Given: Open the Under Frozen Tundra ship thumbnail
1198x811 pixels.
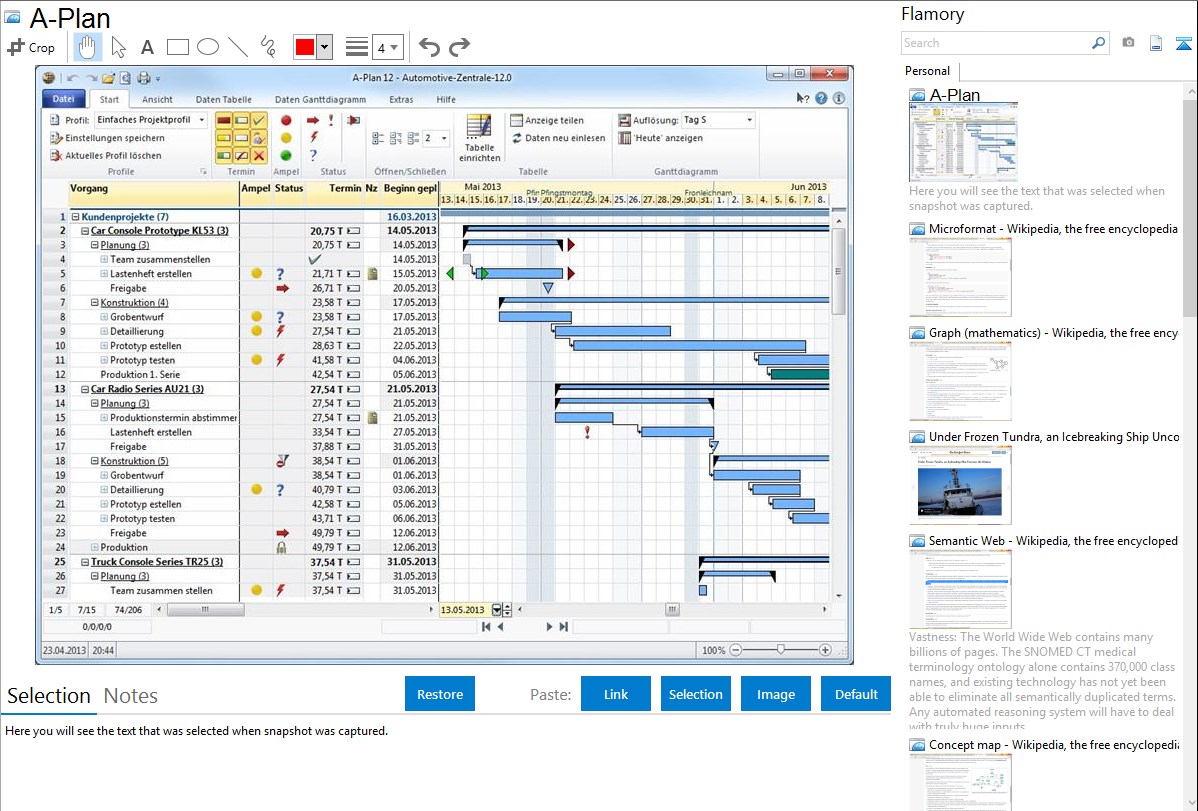Looking at the screenshot, I should coord(960,485).
